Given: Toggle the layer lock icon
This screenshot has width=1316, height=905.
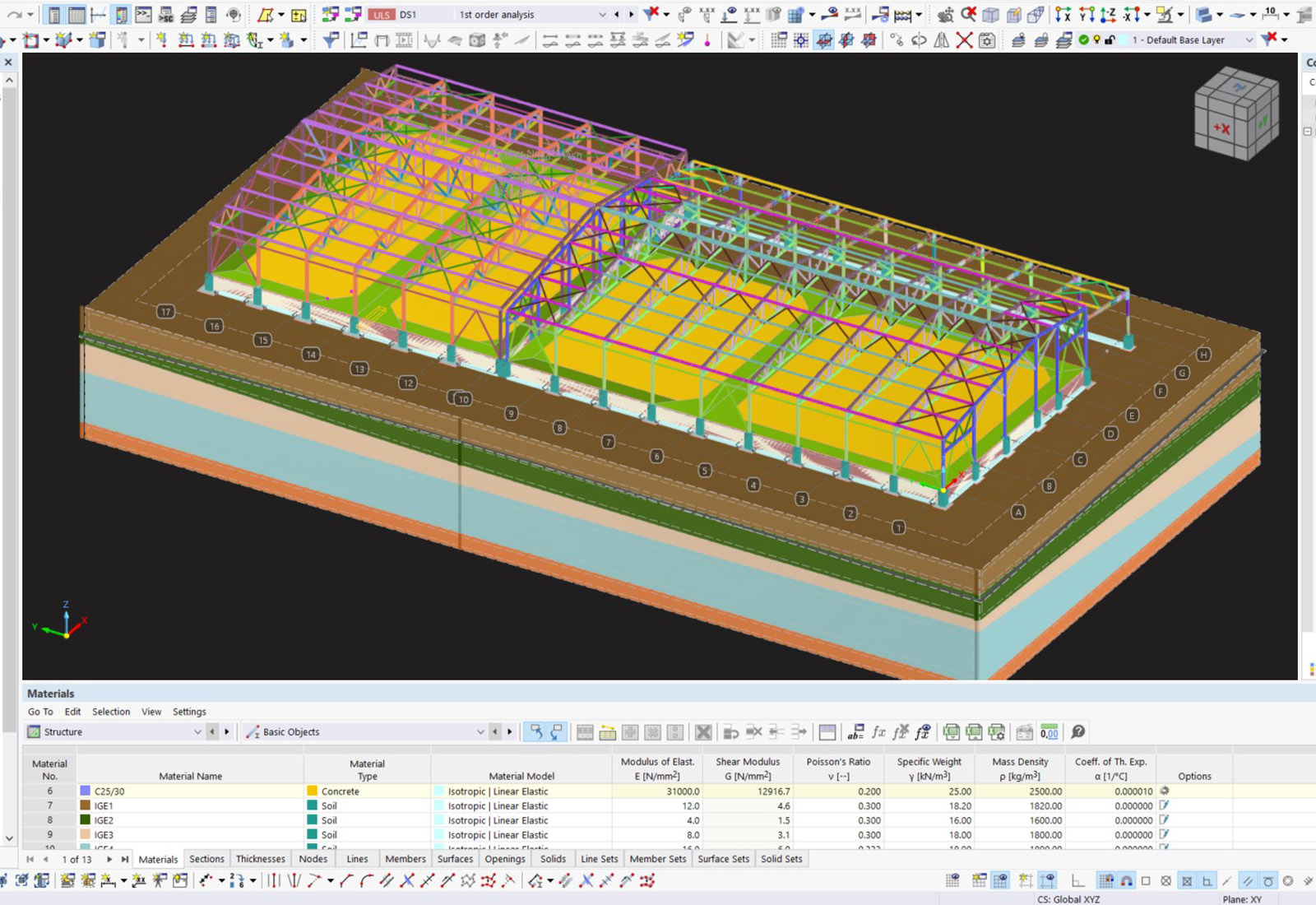Looking at the screenshot, I should click(x=1110, y=39).
